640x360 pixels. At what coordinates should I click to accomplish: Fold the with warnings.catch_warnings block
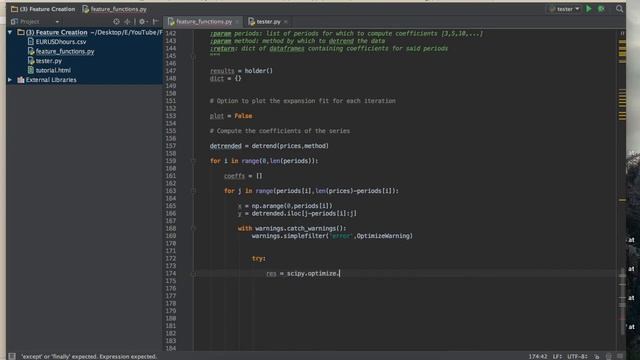pos(194,228)
